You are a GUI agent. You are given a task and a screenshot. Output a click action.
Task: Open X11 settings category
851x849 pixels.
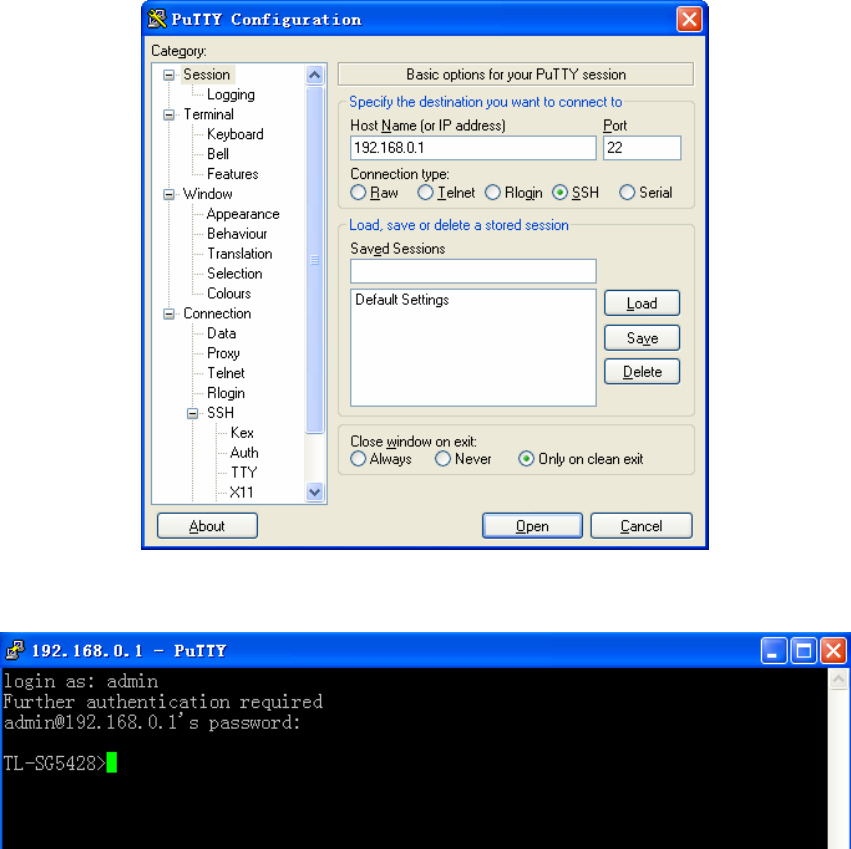(241, 492)
